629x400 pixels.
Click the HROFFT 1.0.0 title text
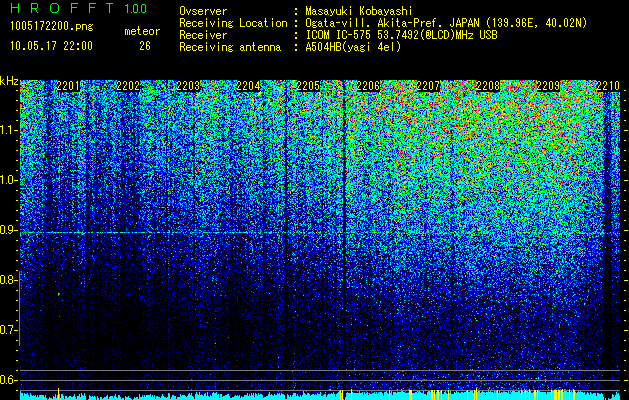[x=78, y=8]
